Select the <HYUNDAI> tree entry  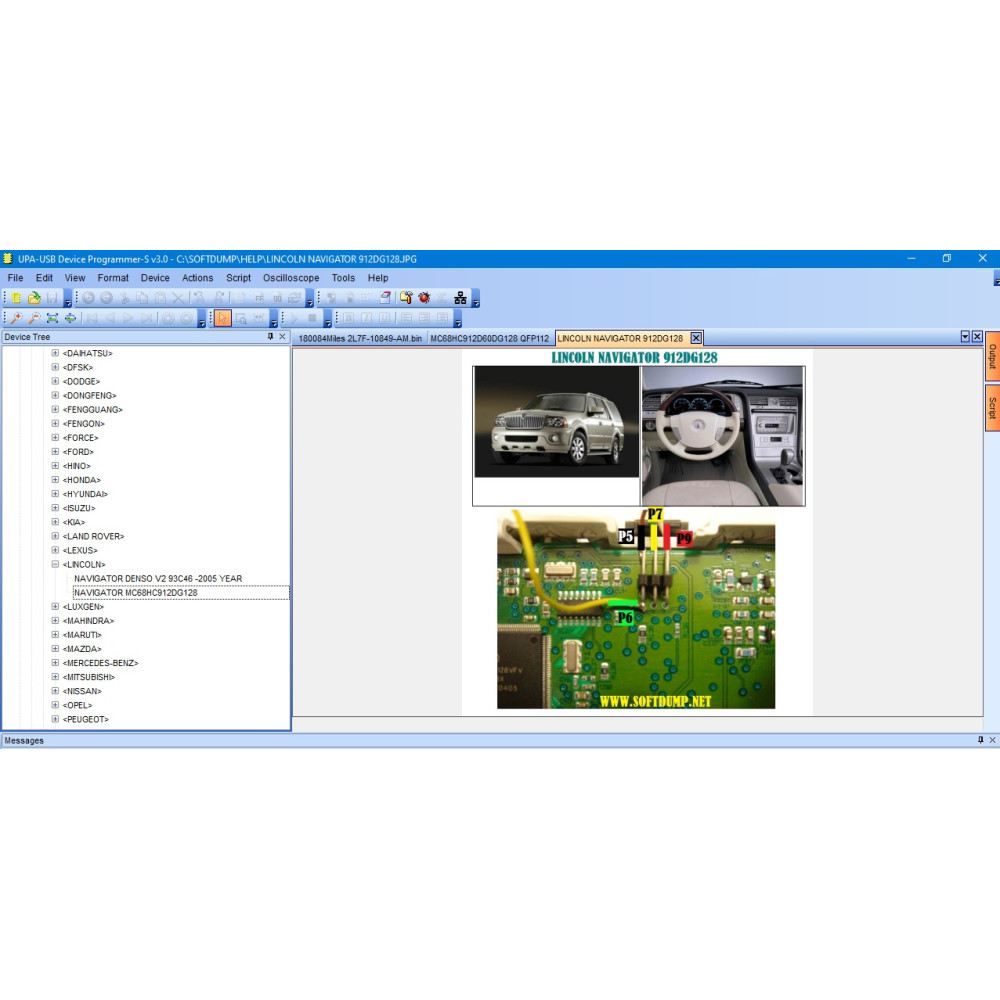pos(85,494)
